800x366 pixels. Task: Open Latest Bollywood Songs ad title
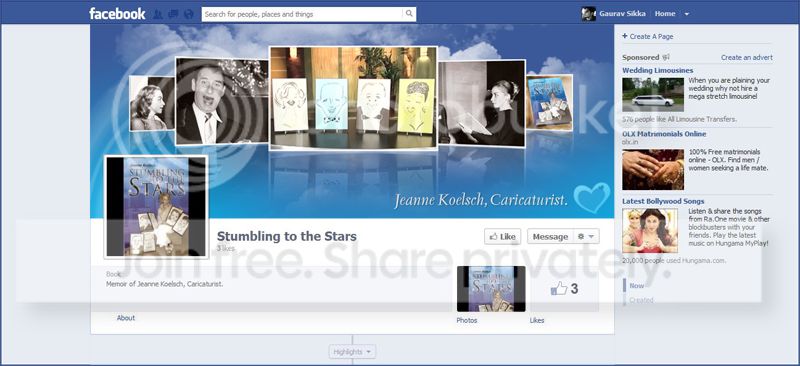coord(663,201)
